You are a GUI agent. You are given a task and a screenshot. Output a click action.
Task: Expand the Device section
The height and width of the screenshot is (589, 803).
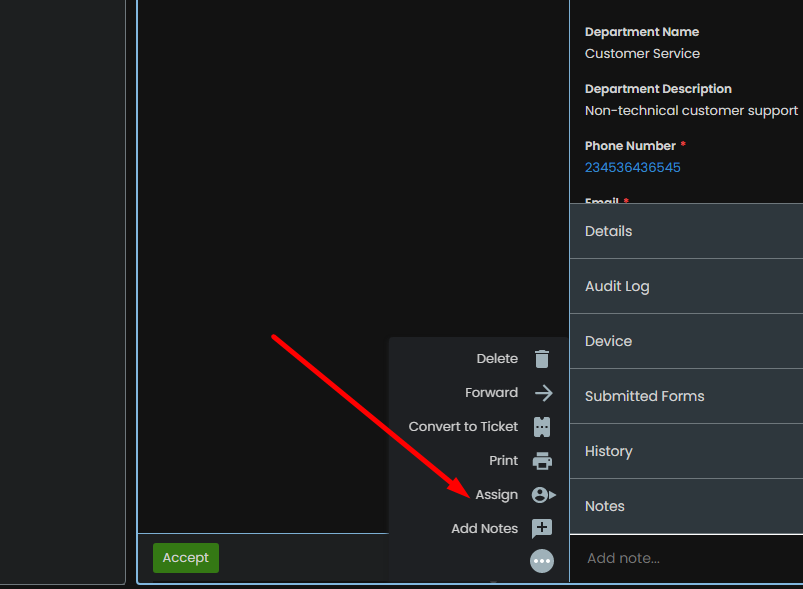tap(686, 341)
